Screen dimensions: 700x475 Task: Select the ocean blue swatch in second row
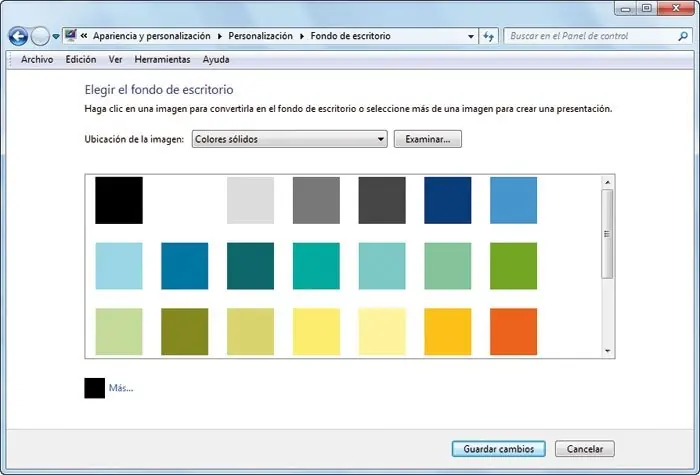coord(184,266)
